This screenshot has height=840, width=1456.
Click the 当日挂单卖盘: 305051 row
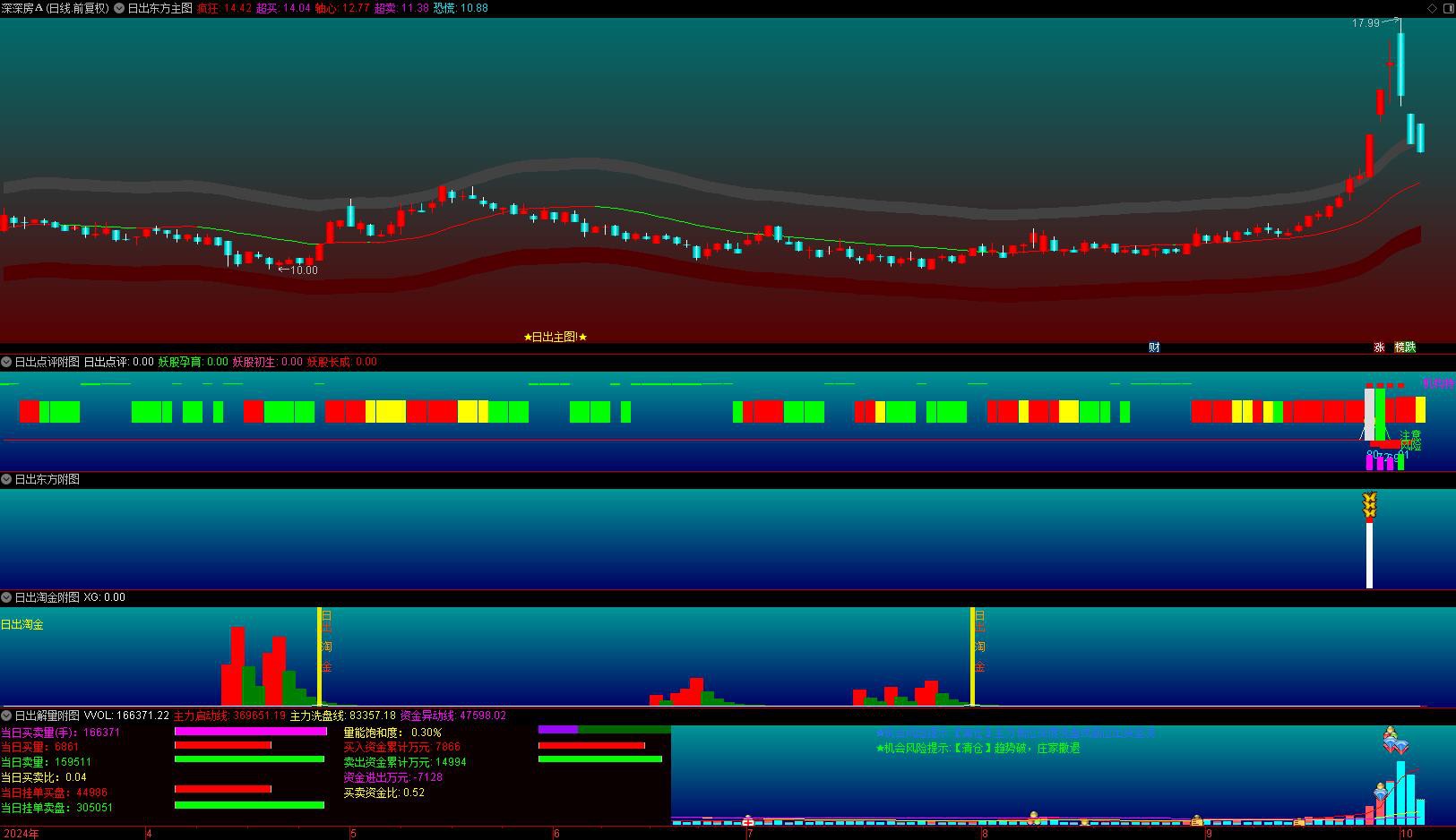56,808
